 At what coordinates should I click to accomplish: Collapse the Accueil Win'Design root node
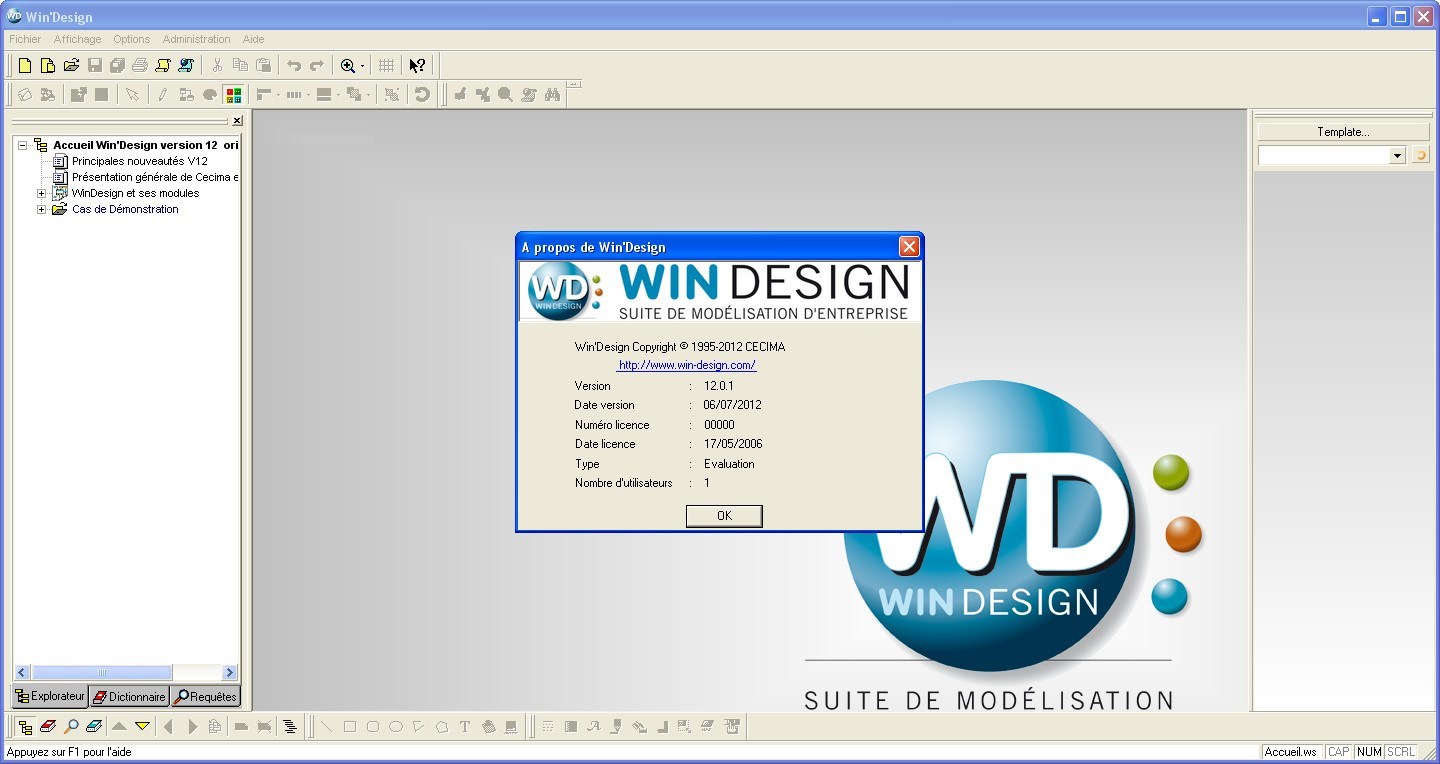[x=22, y=145]
